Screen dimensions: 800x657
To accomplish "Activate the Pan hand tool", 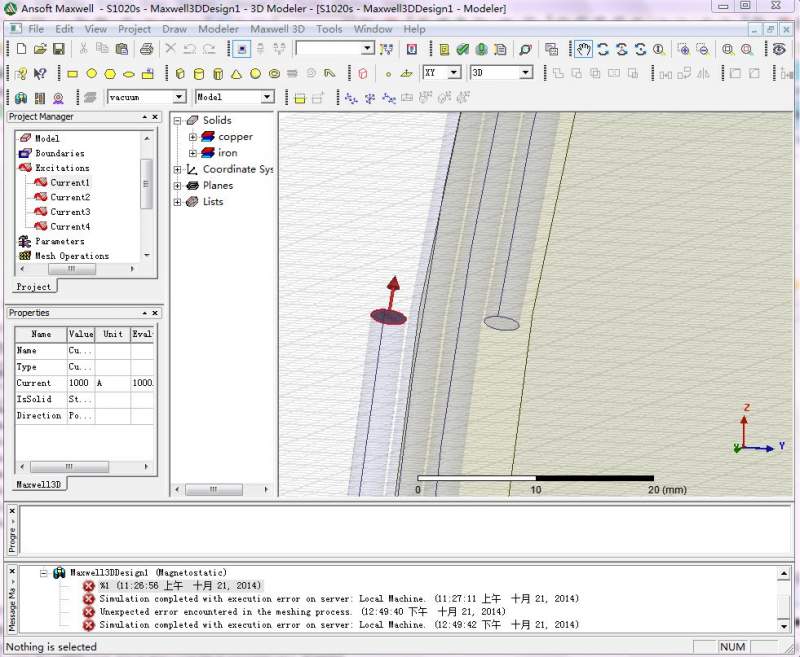I will coord(583,49).
